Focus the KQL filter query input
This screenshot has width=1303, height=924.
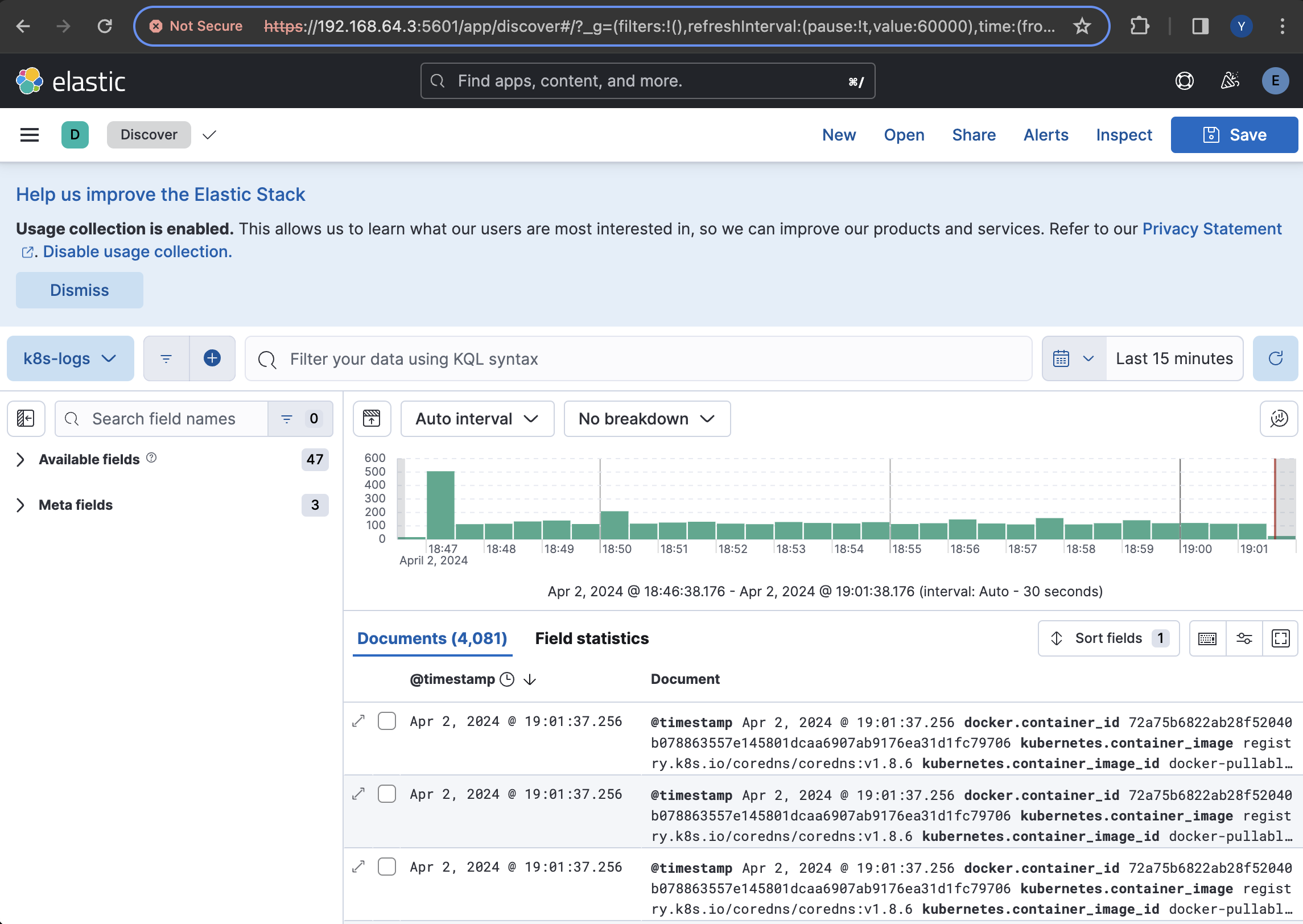point(638,358)
